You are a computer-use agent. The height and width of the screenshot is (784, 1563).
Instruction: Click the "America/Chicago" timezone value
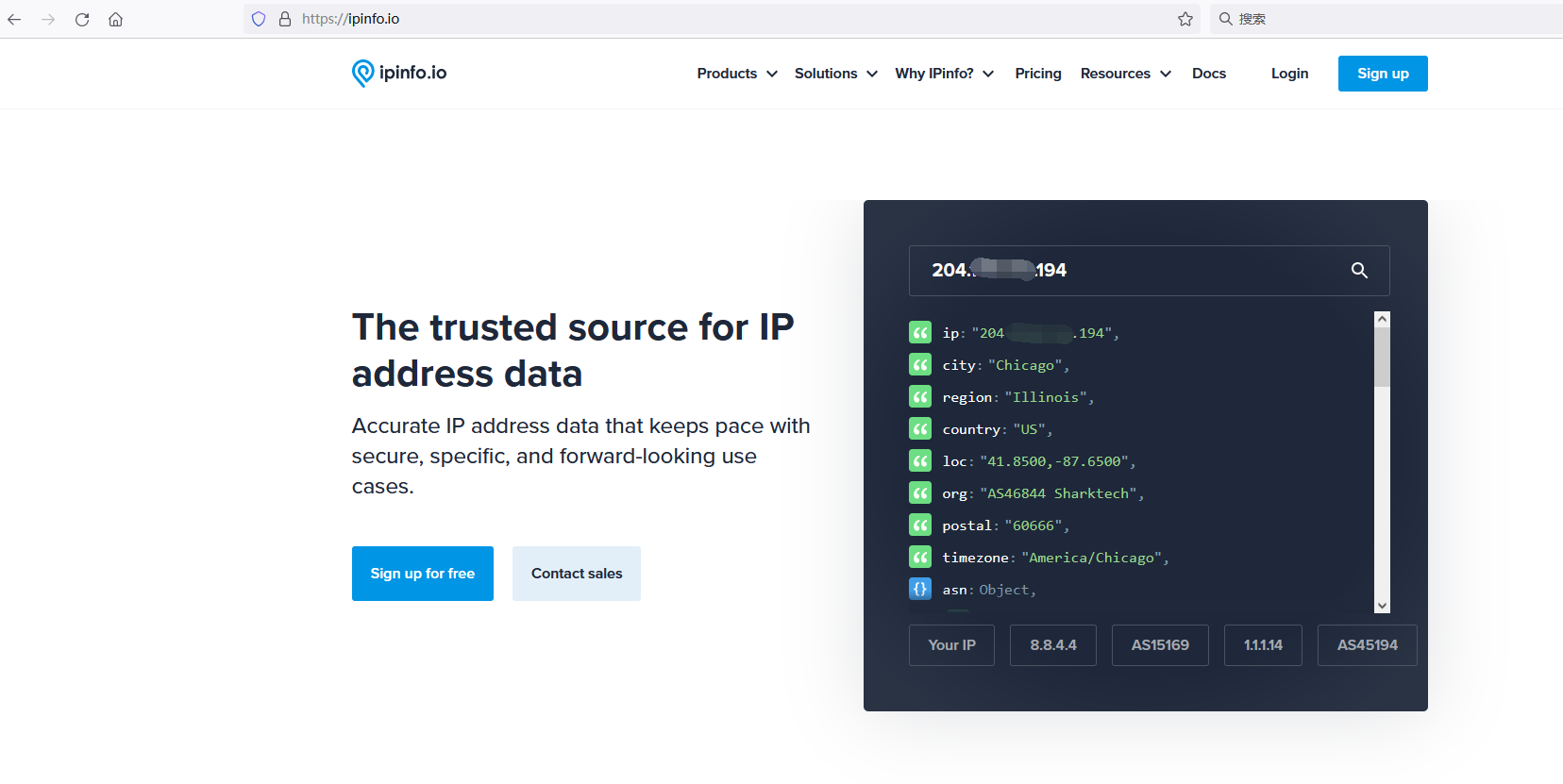click(x=1092, y=558)
